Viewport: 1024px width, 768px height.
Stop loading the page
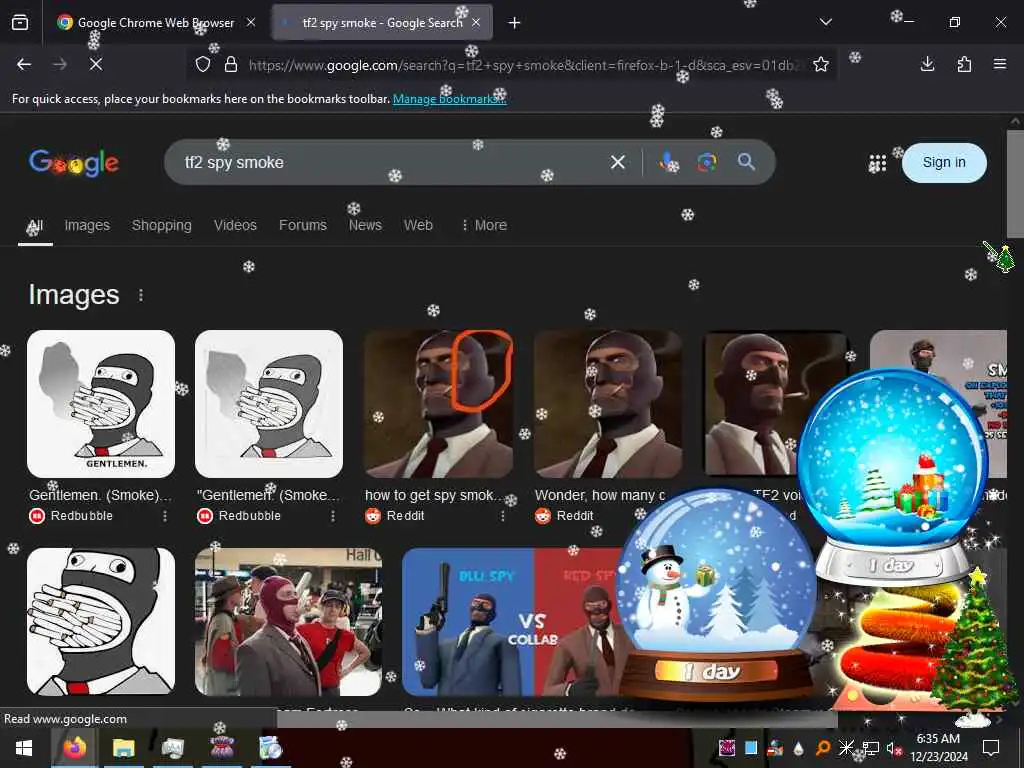(95, 64)
